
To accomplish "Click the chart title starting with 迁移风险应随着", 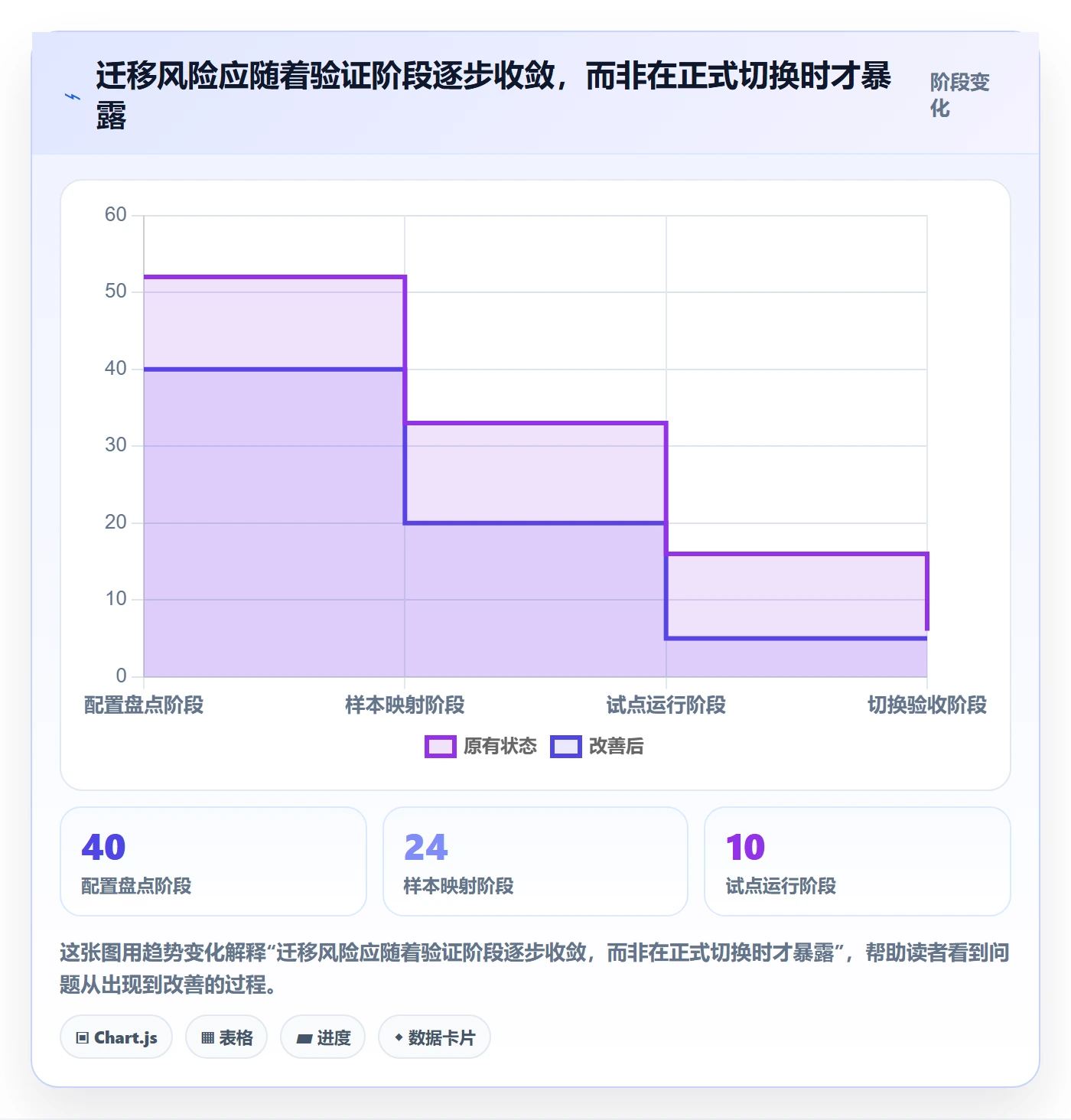I will (493, 96).
